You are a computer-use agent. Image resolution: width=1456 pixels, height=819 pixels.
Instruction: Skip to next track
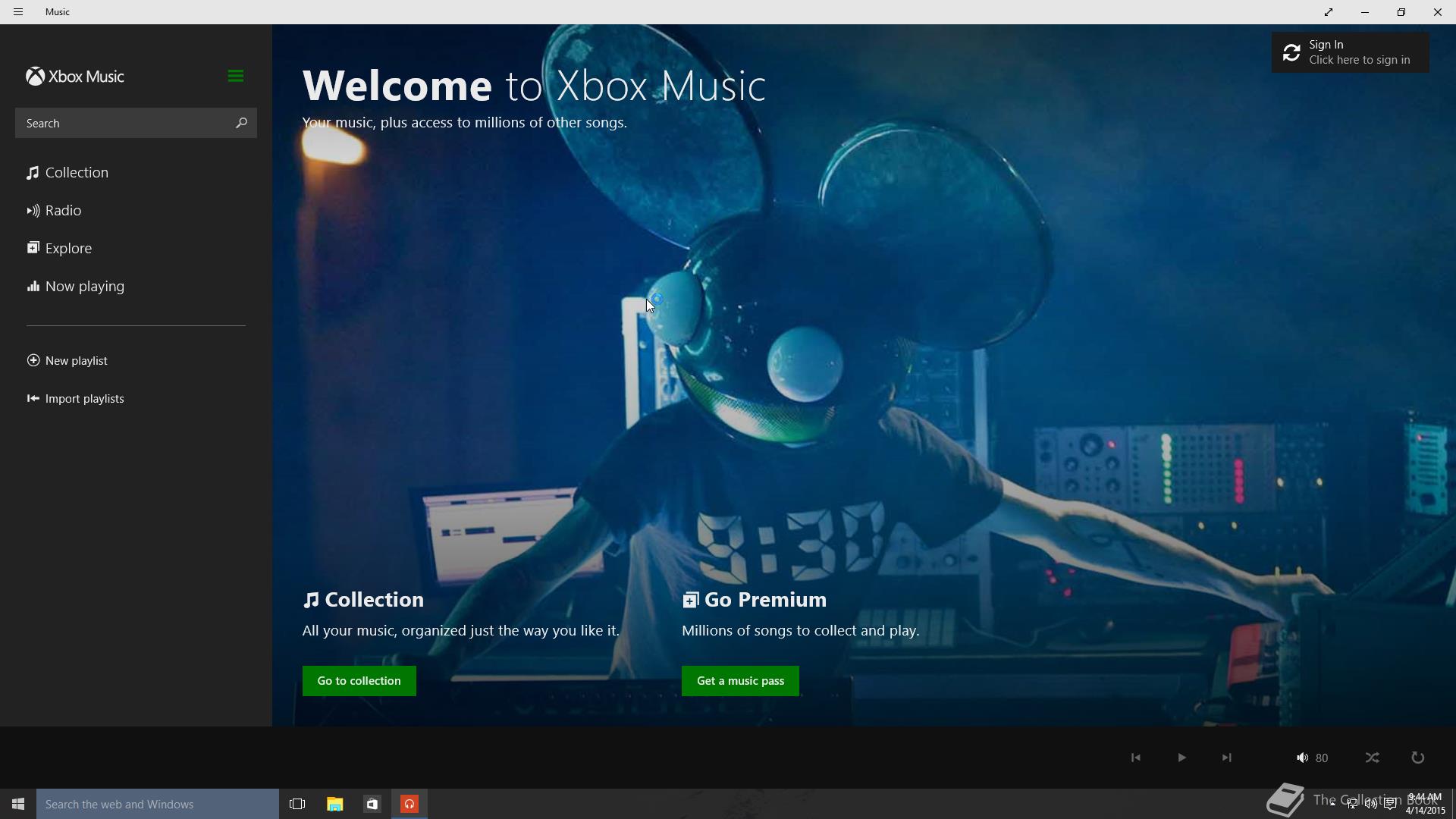(x=1226, y=758)
